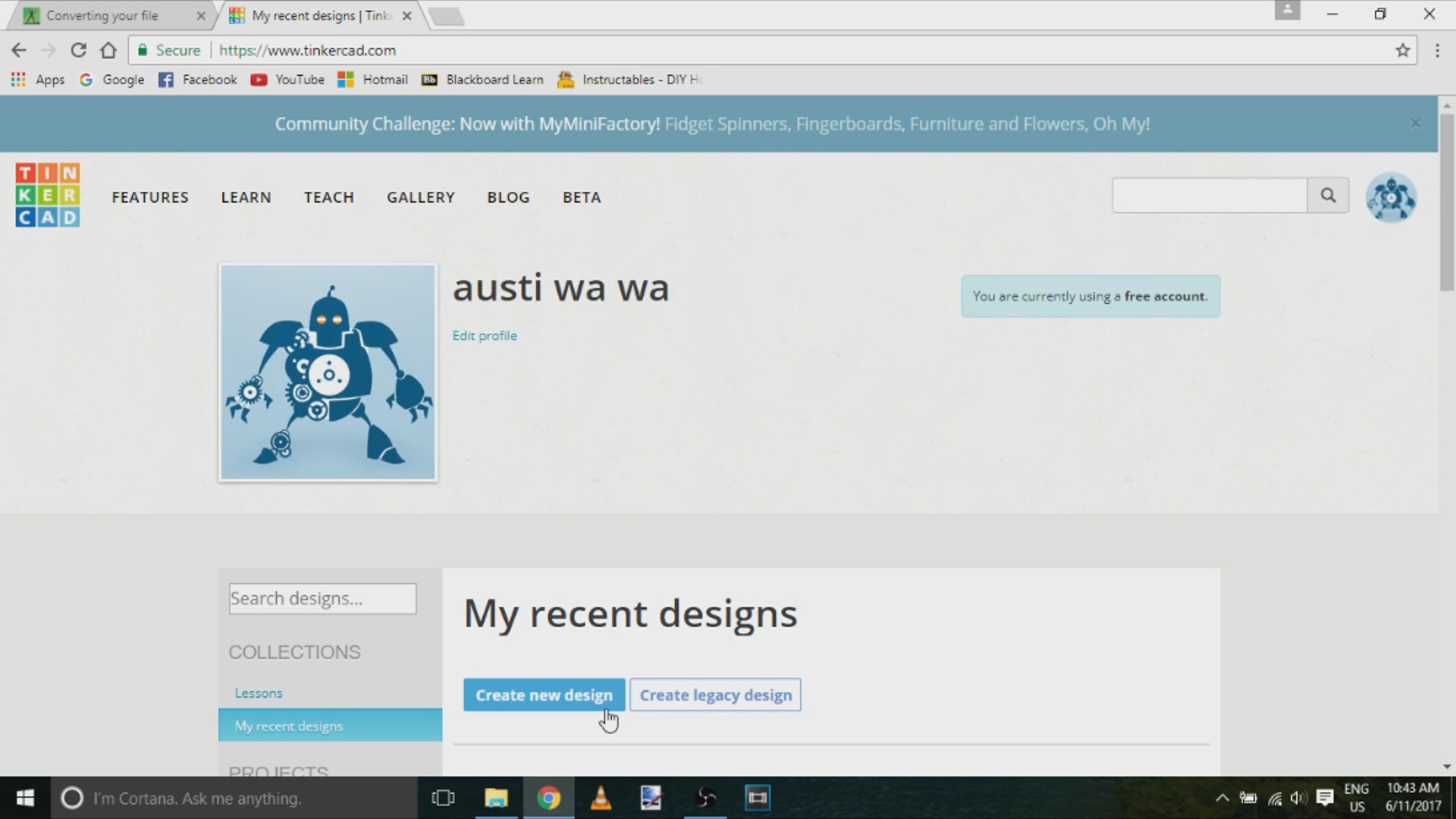
Task: Switch to the Converting your file tab
Action: (x=102, y=15)
